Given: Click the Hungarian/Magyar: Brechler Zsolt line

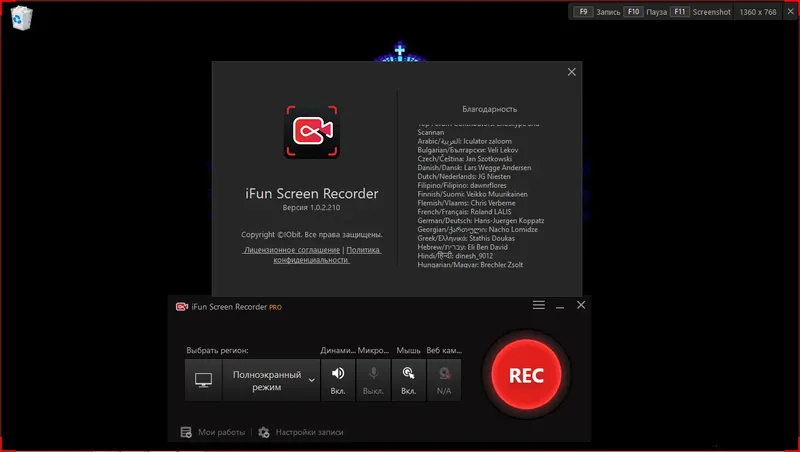Looking at the screenshot, I should pyautogui.click(x=470, y=265).
